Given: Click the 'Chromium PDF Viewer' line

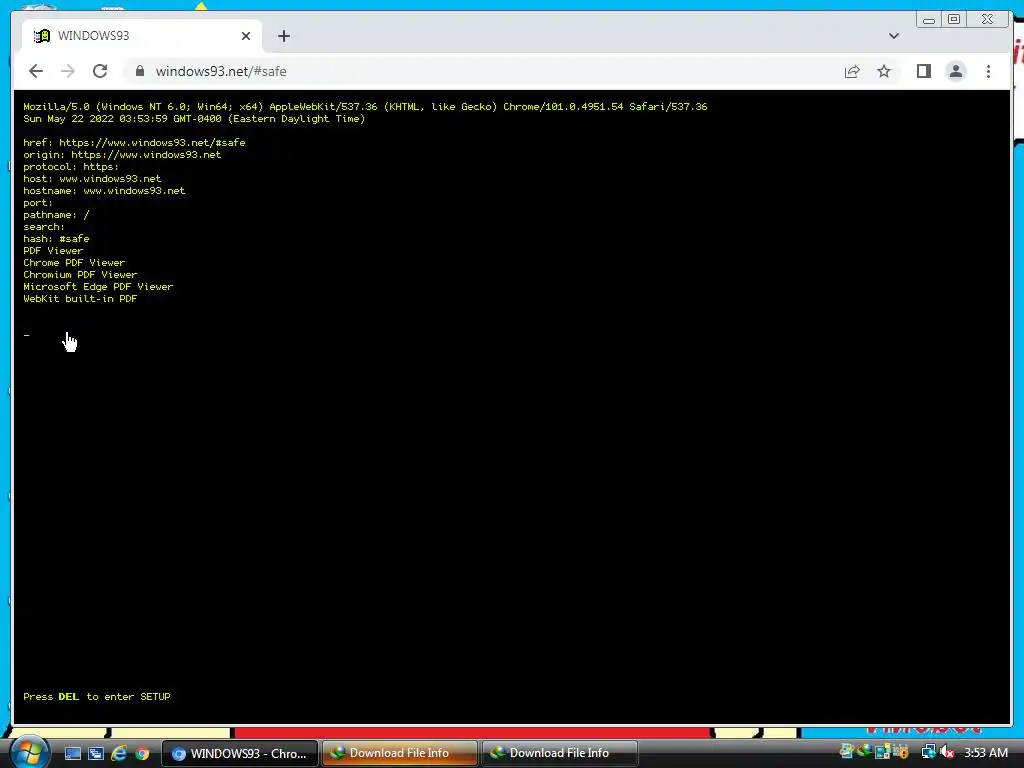Looking at the screenshot, I should coord(80,275).
